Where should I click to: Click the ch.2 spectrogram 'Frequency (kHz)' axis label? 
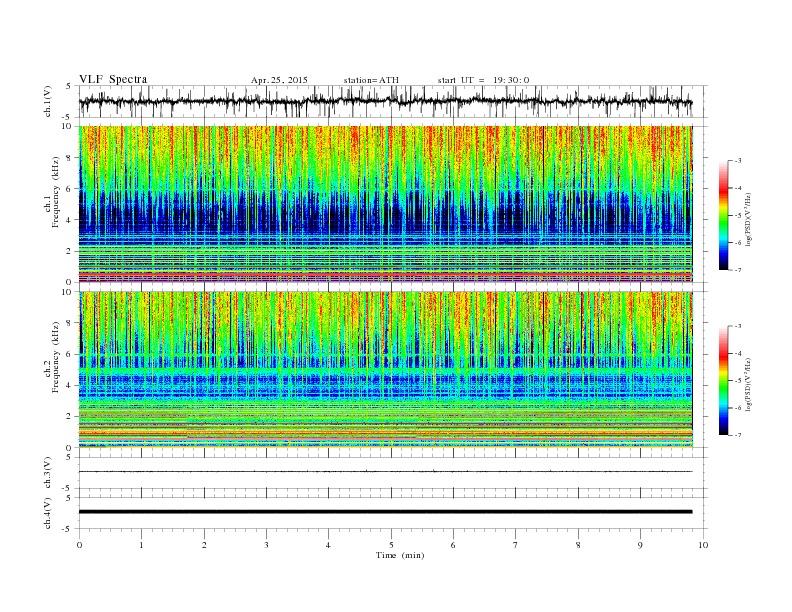pyautogui.click(x=56, y=358)
